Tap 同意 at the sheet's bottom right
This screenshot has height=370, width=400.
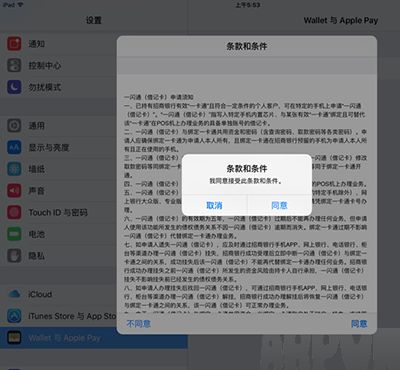359,324
